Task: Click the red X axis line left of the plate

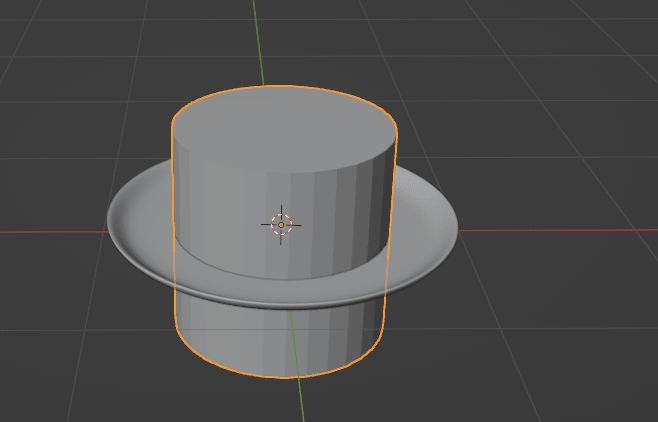Action: pos(50,232)
